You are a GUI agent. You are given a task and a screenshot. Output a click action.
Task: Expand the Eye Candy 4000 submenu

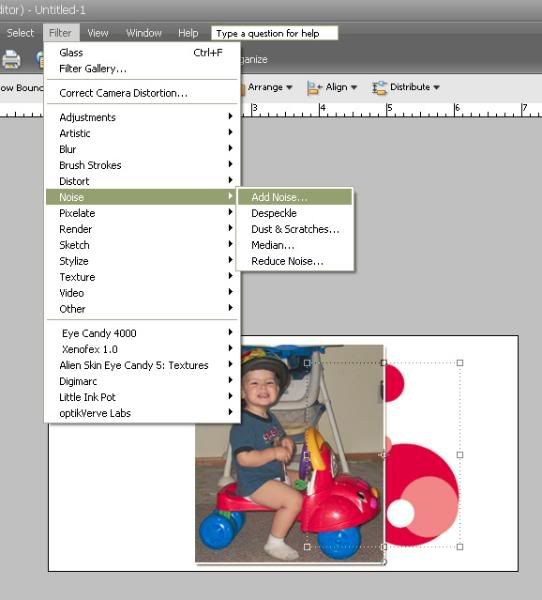click(142, 333)
